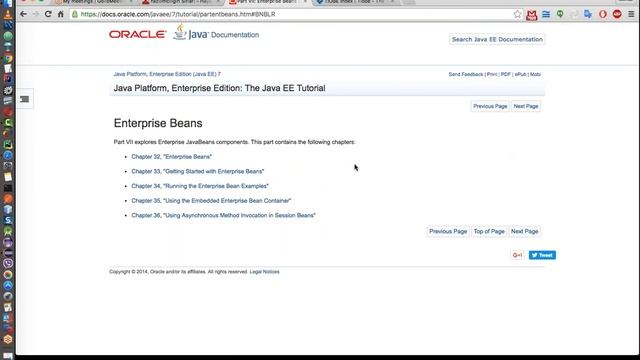The image size is (640, 360).
Task: Open the Java Platform, Enterprise Edition (Java EE) 7 breadcrumb
Action: tap(167, 74)
